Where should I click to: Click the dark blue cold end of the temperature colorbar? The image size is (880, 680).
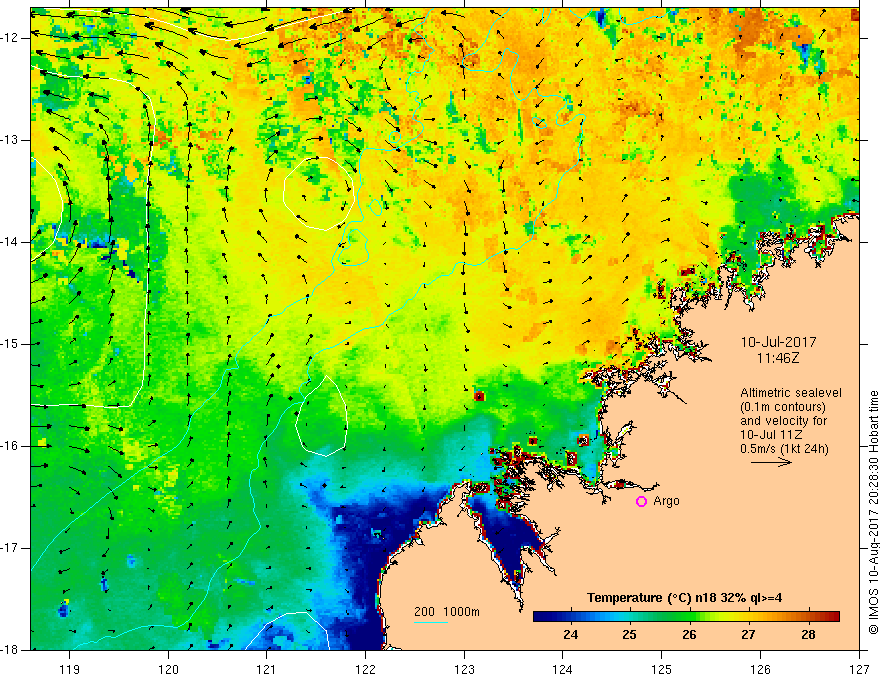pyautogui.click(x=542, y=617)
